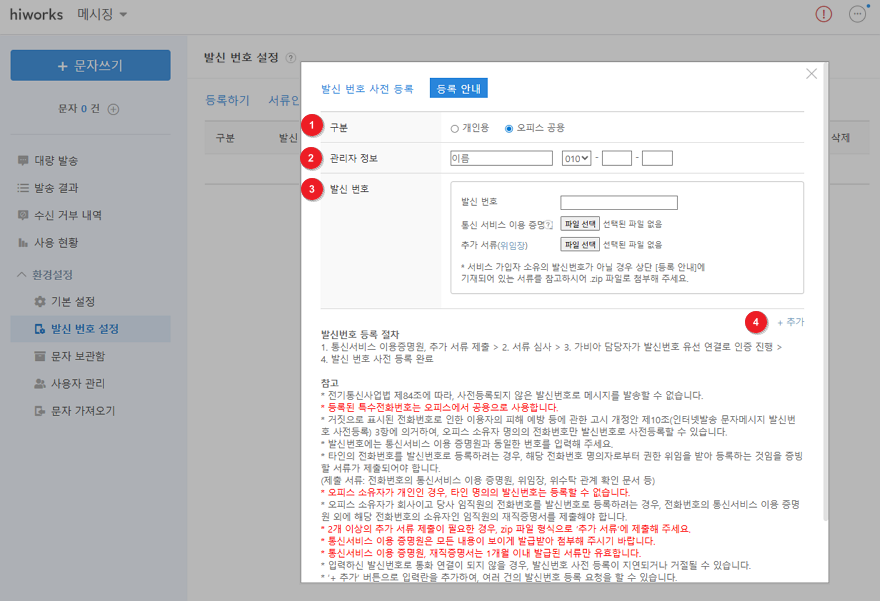880x601 pixels.
Task: Open the 010 phone prefix dropdown
Action: coord(577,158)
